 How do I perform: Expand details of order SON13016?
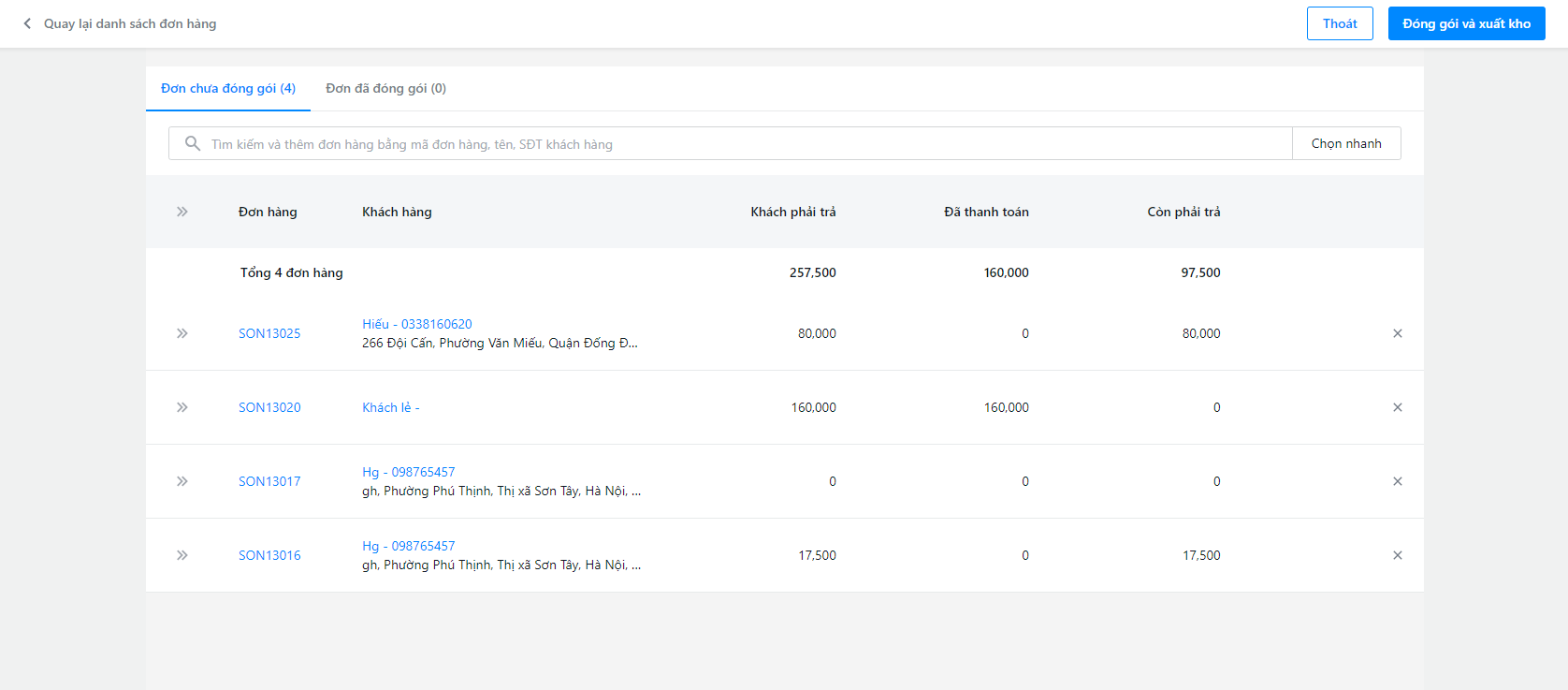tap(182, 555)
